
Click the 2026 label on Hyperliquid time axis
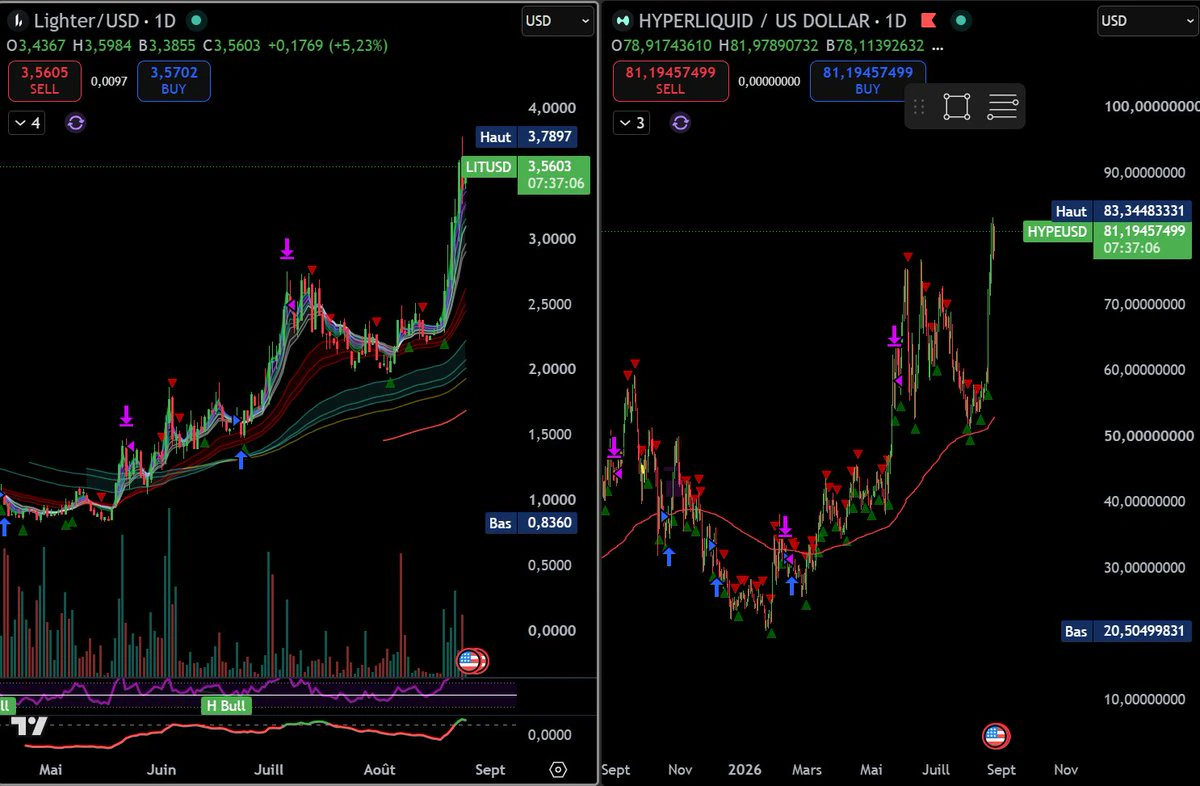[745, 769]
